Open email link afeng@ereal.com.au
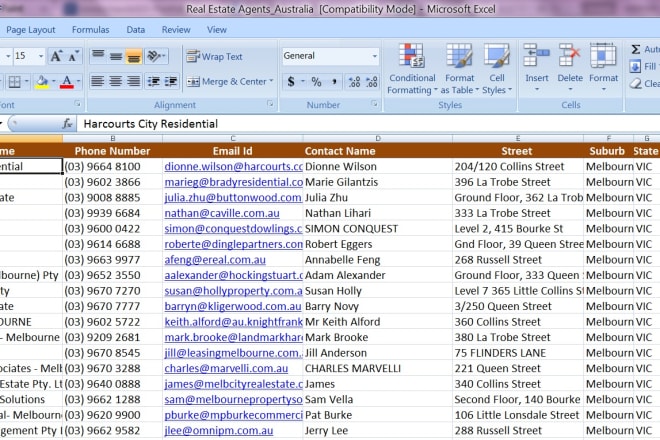Screen dimensions: 660x440 coord(215,260)
